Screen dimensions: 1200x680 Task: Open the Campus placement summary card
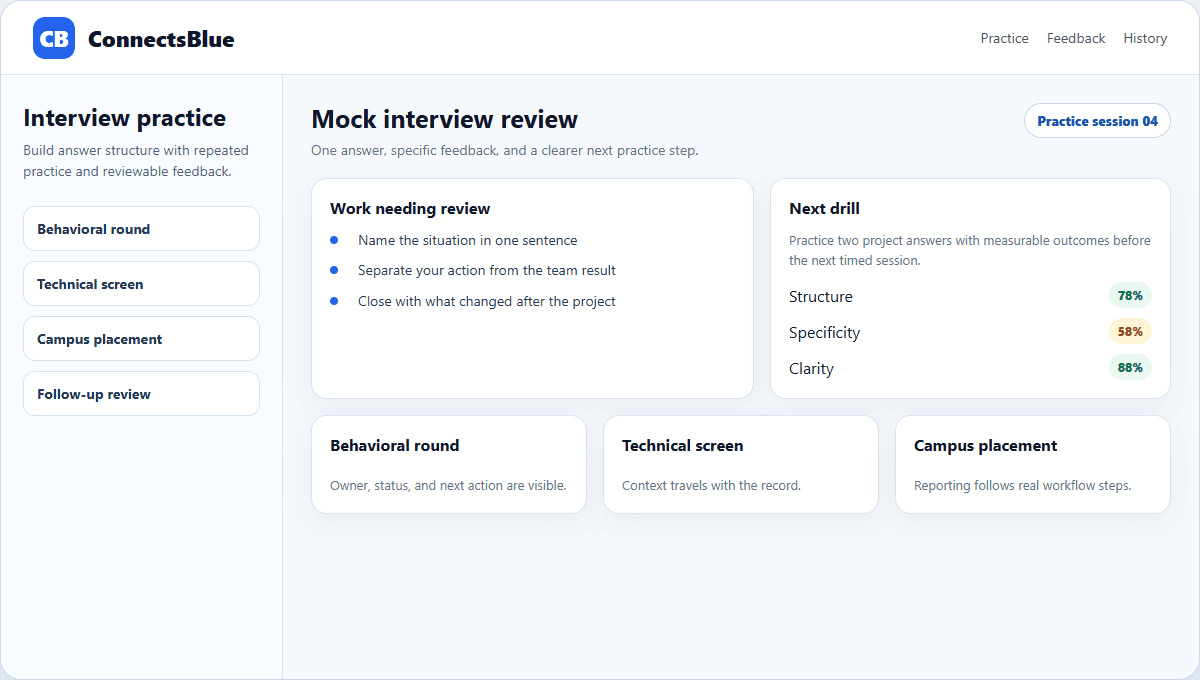1033,465
